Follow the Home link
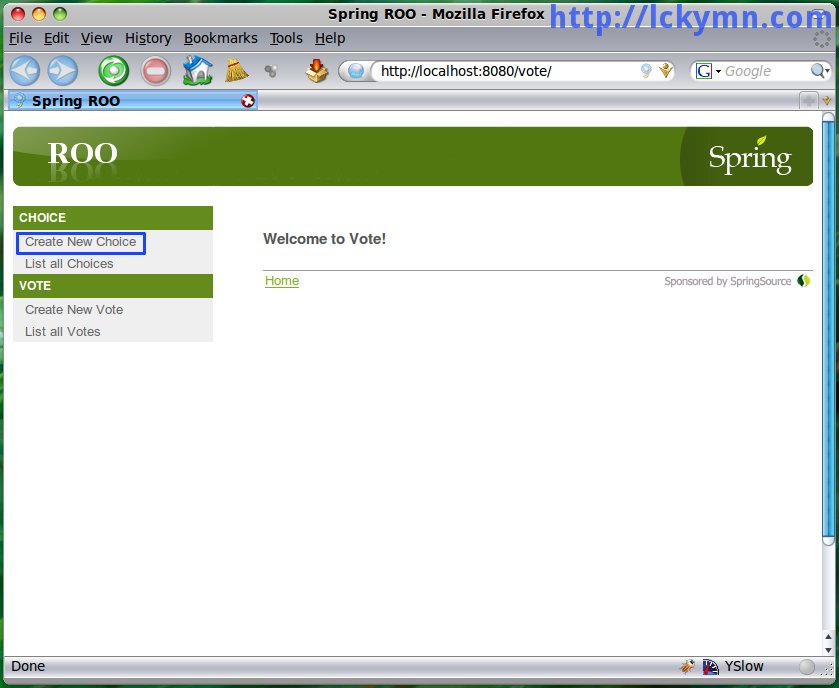Viewport: 839px width, 688px height. (x=282, y=281)
